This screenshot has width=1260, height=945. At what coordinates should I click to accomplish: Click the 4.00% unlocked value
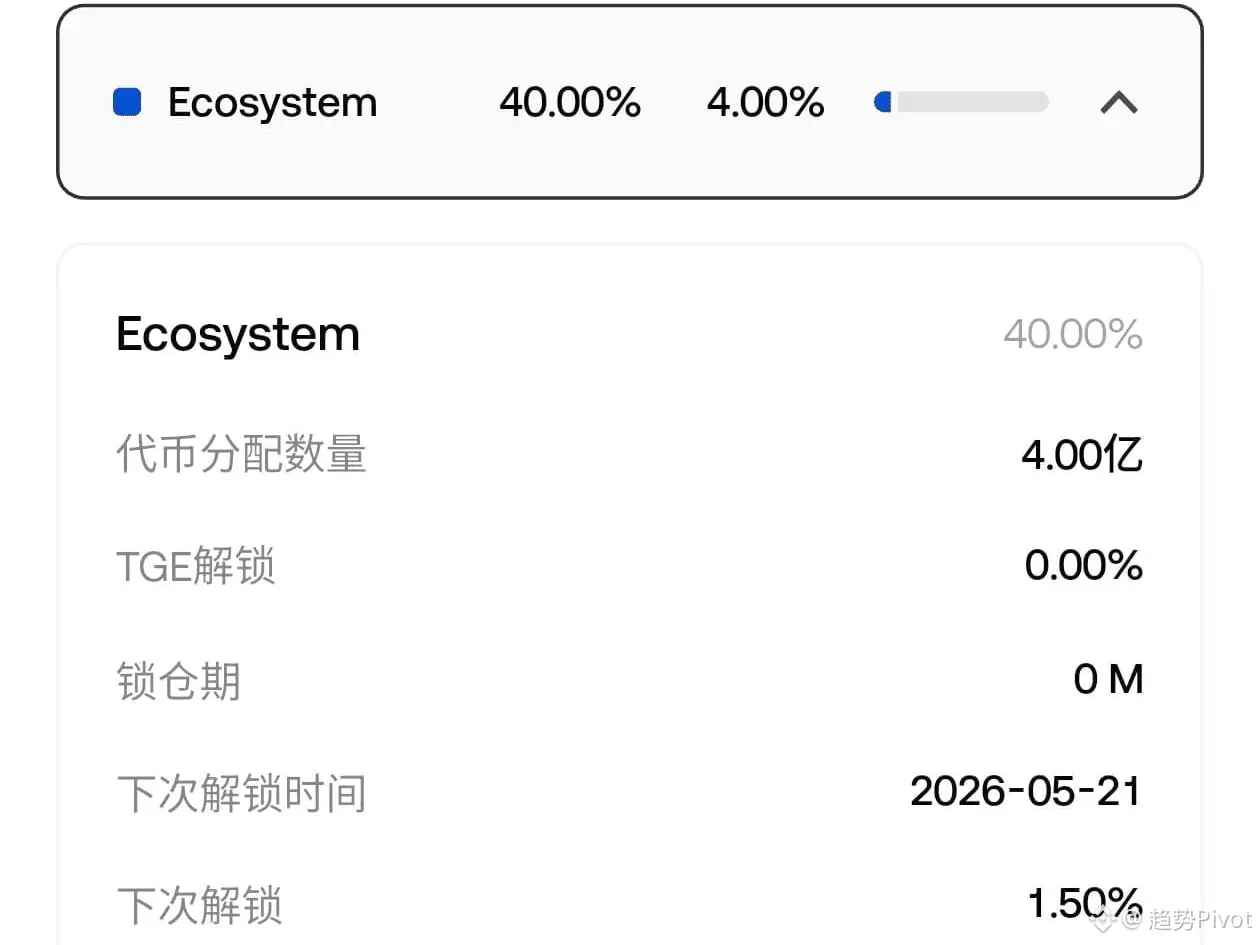765,103
